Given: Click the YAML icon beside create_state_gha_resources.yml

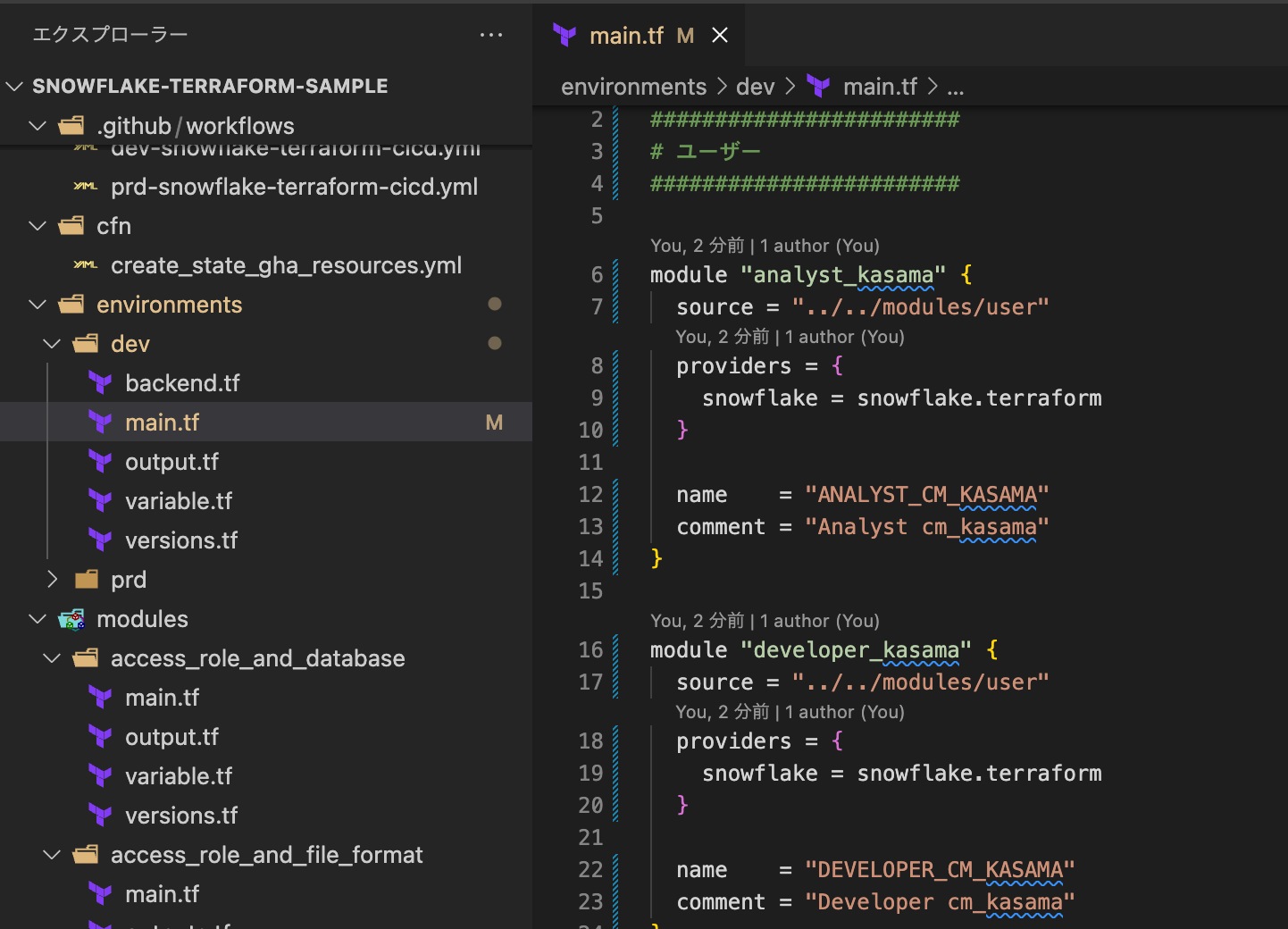Looking at the screenshot, I should pos(86,265).
